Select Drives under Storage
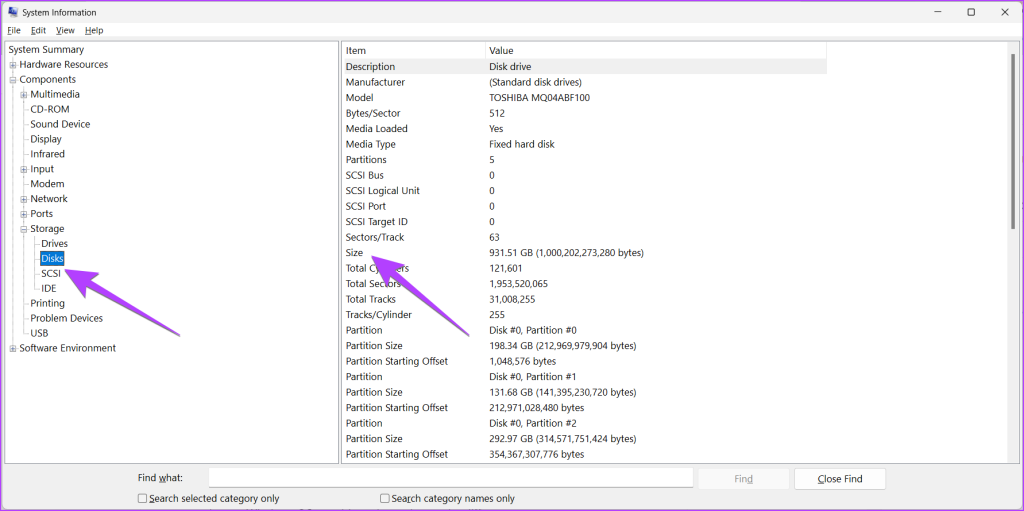Screen dimensions: 1024x511 point(54,244)
